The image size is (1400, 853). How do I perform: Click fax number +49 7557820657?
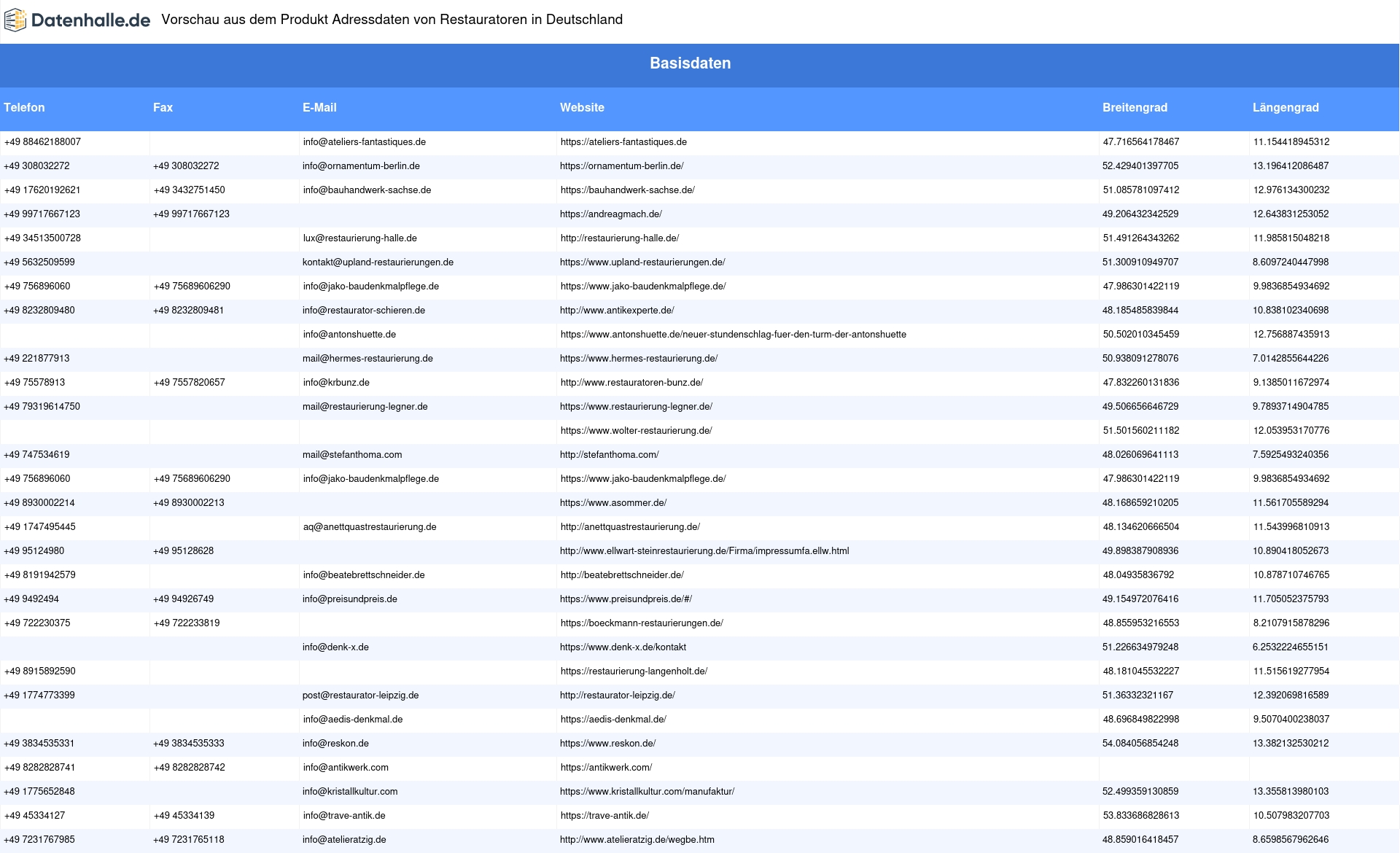pos(190,383)
